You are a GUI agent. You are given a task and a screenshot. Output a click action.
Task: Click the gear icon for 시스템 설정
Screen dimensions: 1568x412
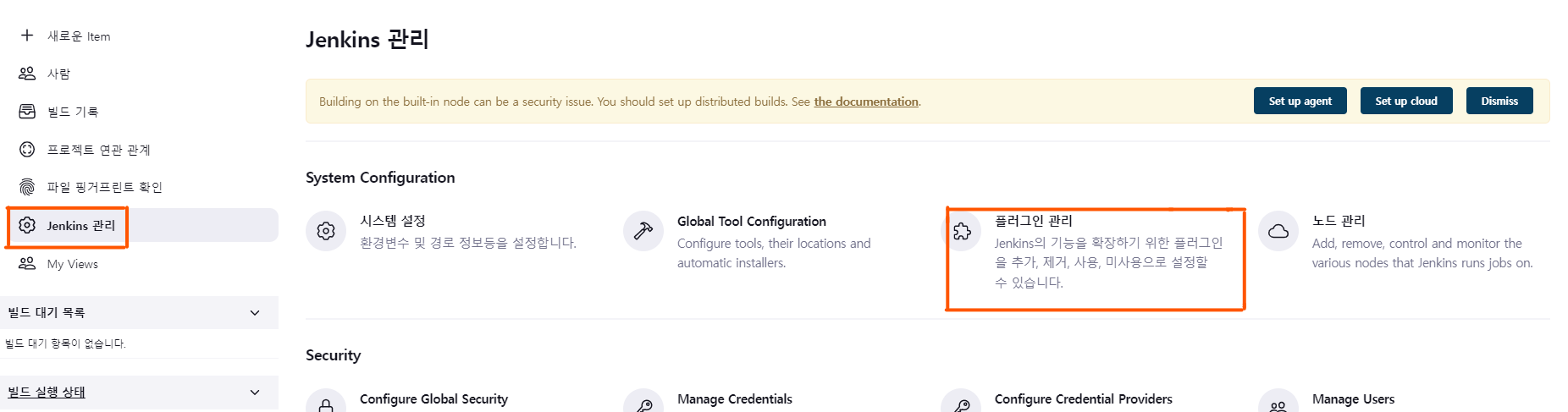326,231
